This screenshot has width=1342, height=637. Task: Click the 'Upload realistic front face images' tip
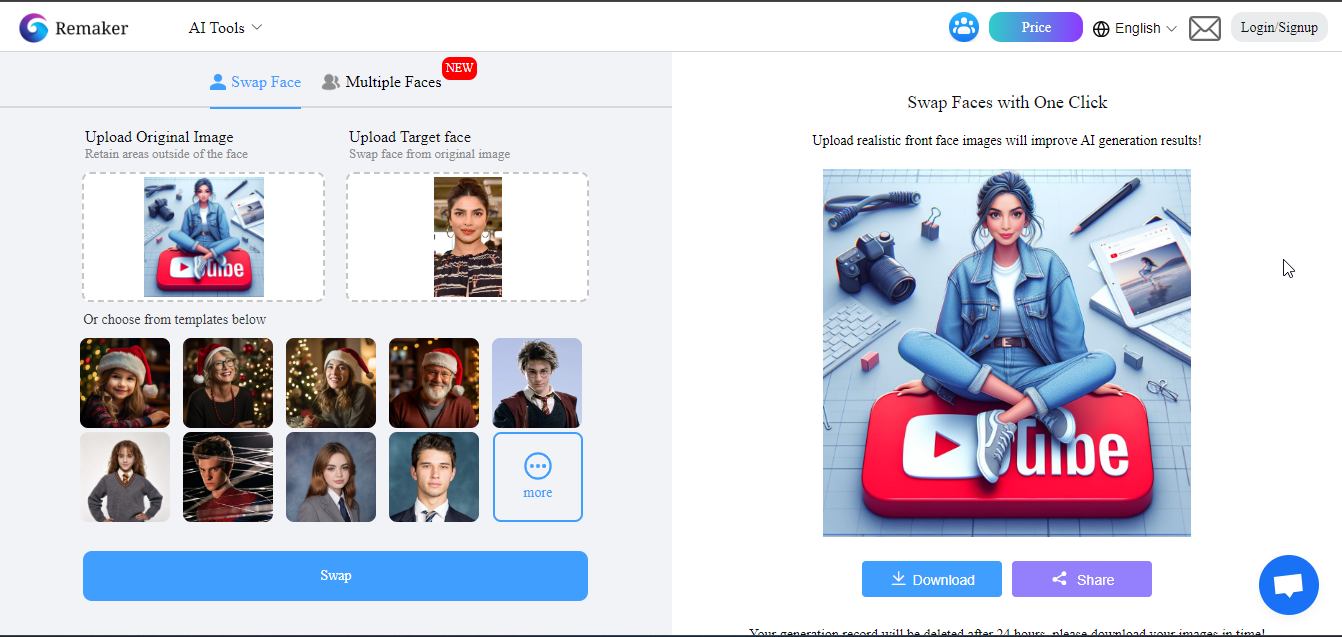click(1007, 141)
